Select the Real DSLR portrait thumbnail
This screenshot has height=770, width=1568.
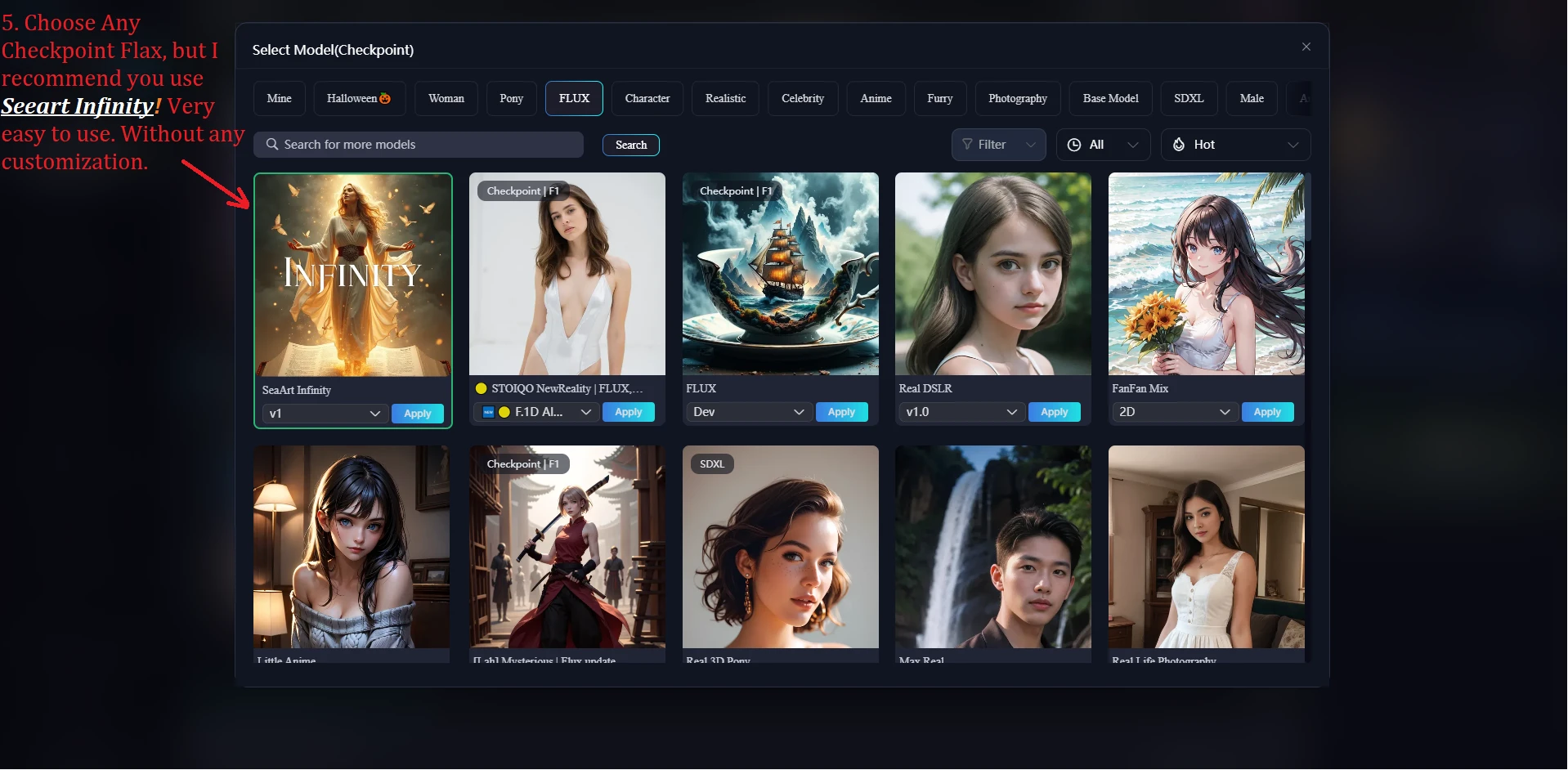pyautogui.click(x=993, y=274)
